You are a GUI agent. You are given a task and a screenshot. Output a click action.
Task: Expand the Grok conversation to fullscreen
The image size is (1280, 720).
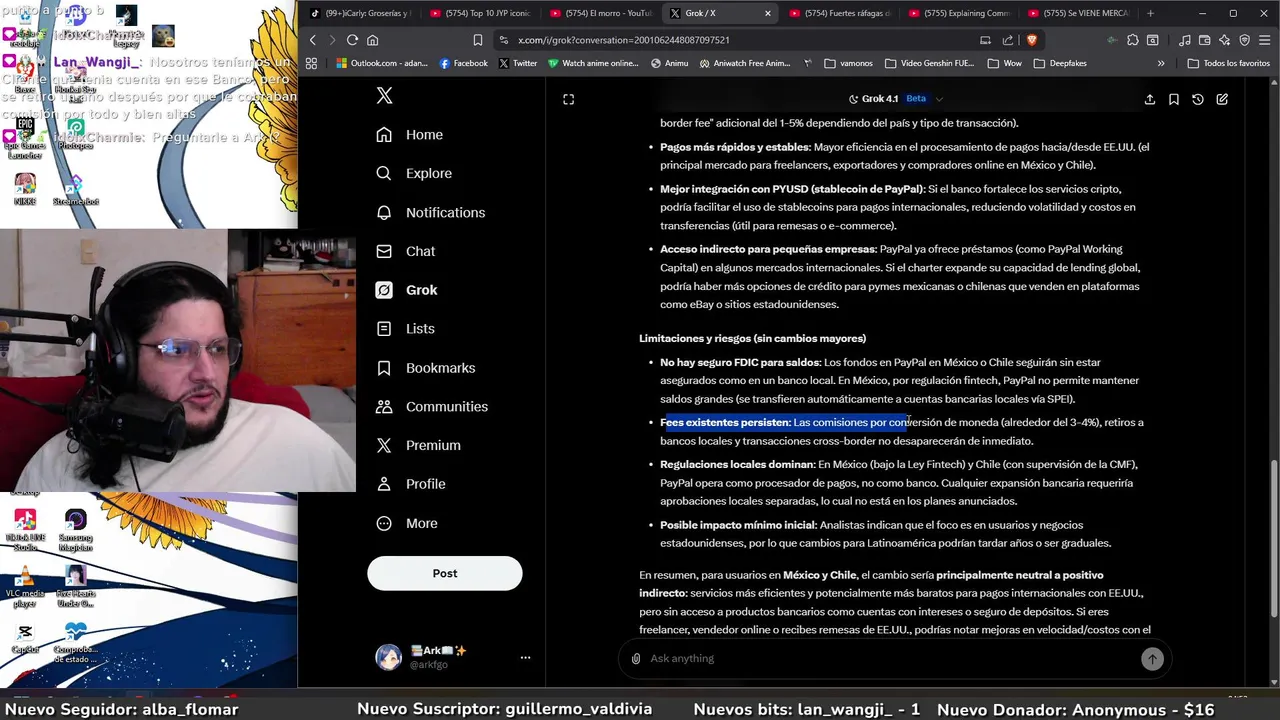point(568,99)
